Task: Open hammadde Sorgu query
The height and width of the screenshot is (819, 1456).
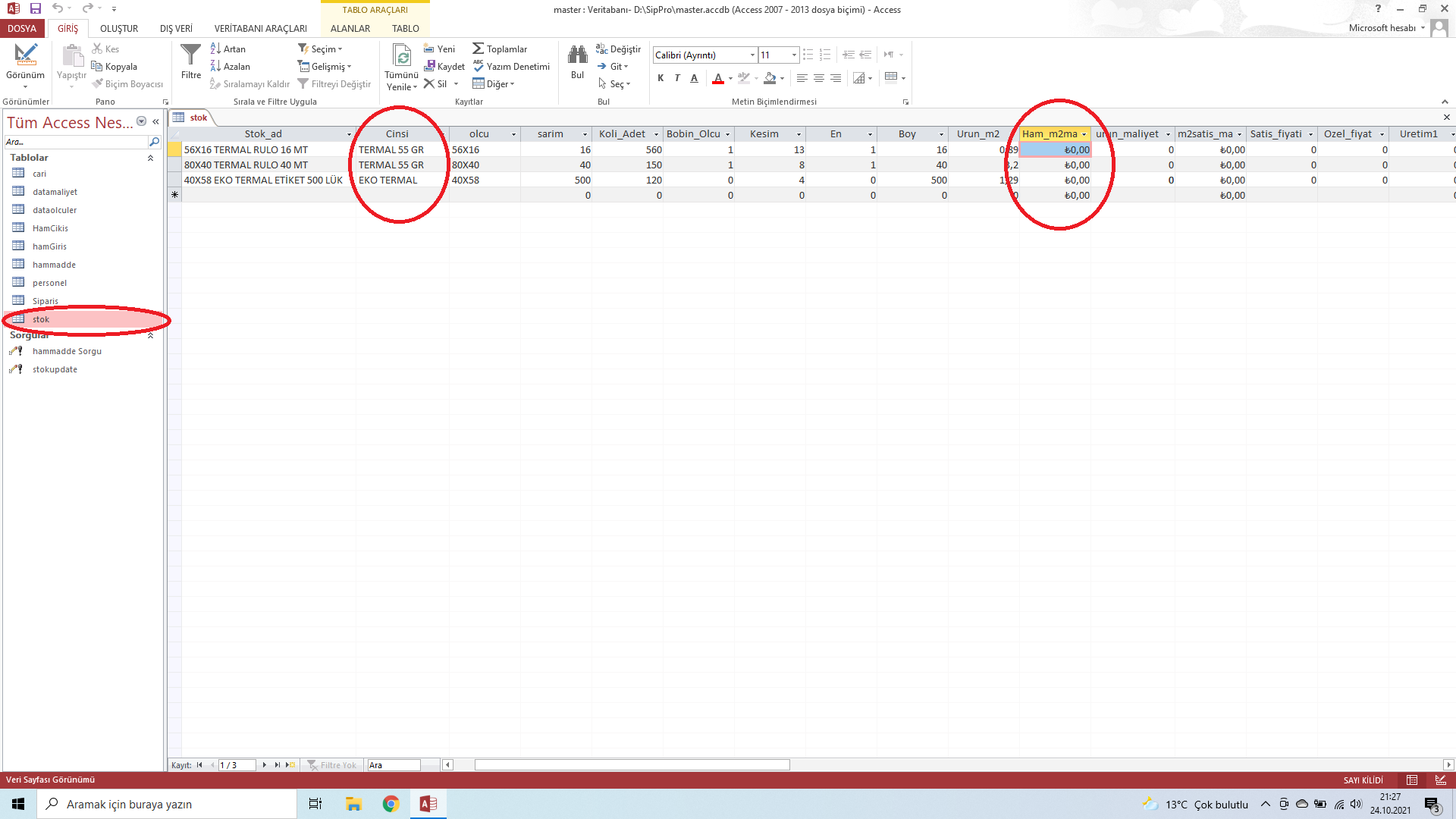Action: 67,351
